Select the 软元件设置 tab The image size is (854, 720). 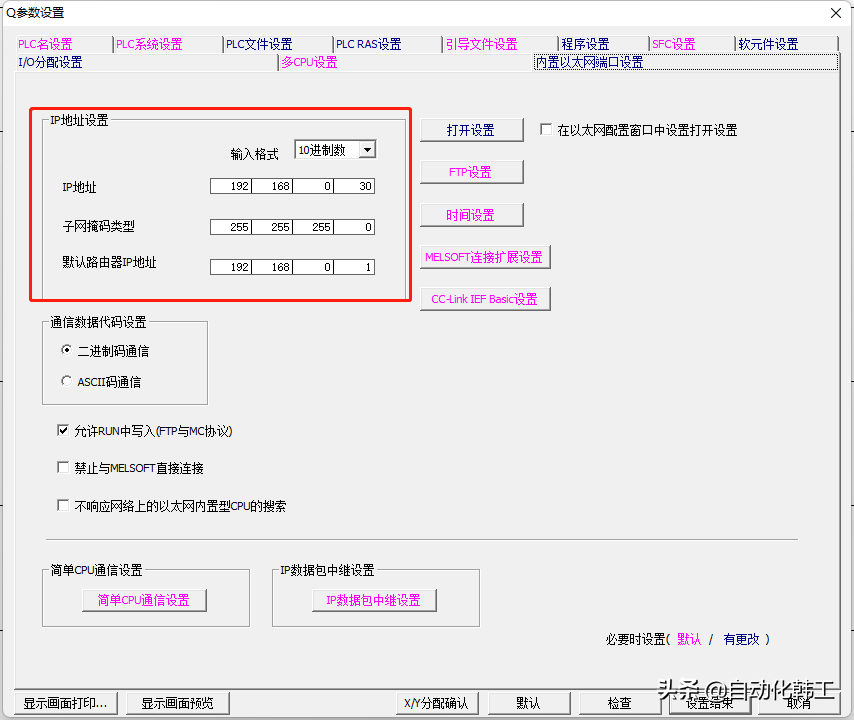[768, 44]
